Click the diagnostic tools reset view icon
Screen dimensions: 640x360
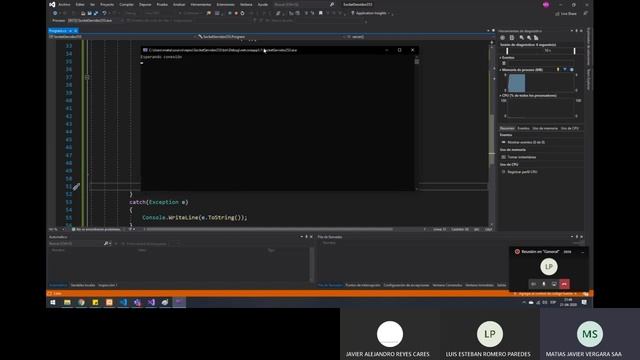[x=536, y=38]
